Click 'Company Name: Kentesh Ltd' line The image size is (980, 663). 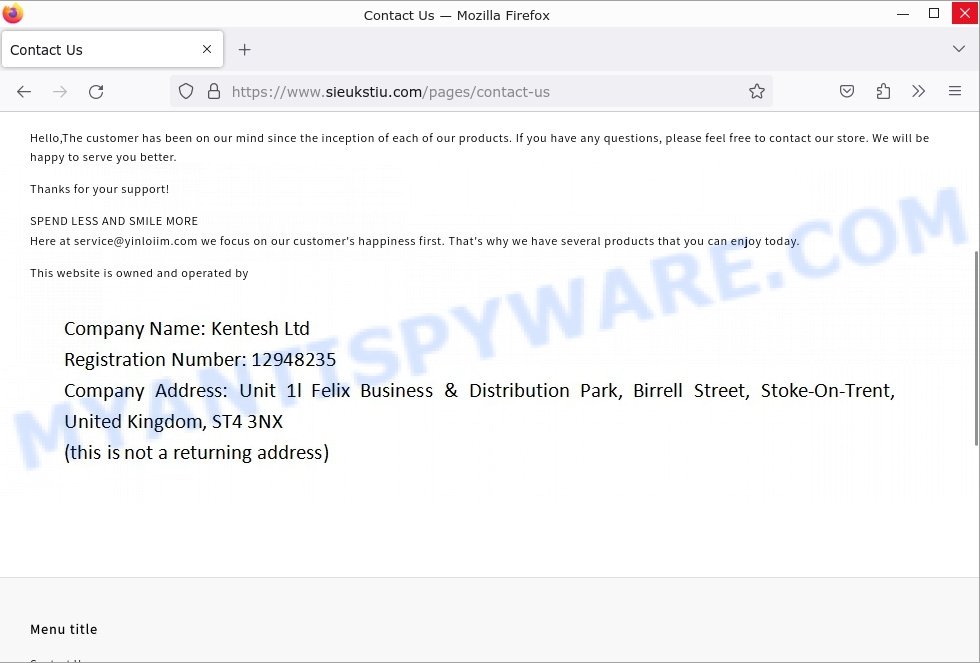coord(187,329)
